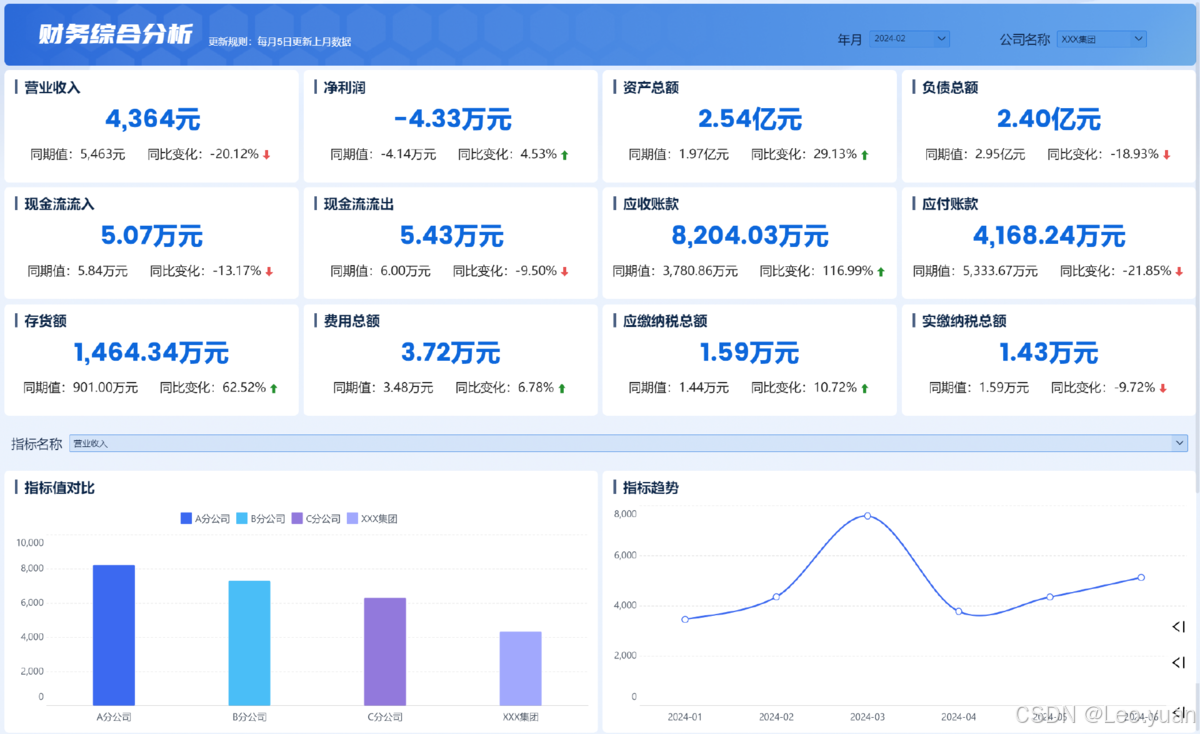
Task: Click the peak data point at 2024-03
Action: (865, 516)
